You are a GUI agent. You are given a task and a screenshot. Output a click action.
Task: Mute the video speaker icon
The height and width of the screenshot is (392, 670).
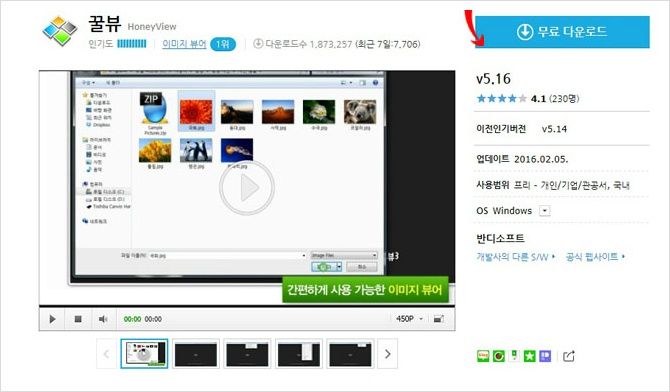pos(103,319)
